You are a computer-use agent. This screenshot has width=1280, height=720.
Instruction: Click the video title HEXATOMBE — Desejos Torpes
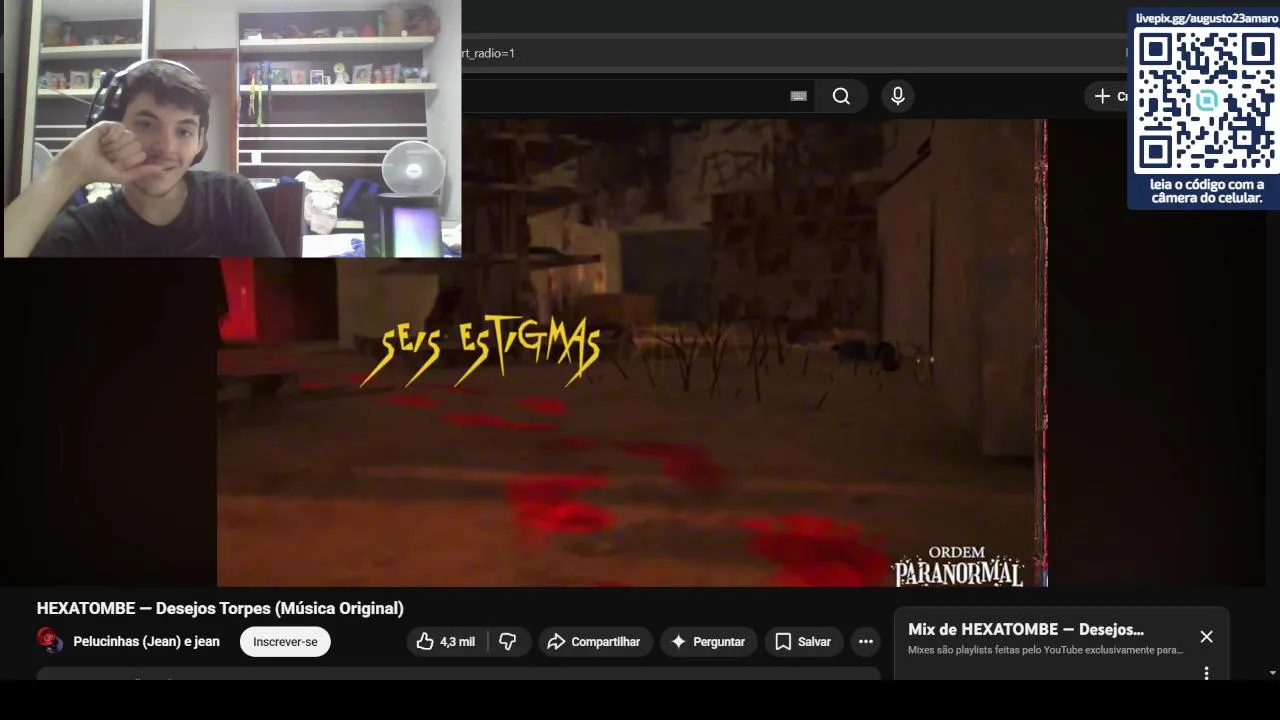pos(220,608)
